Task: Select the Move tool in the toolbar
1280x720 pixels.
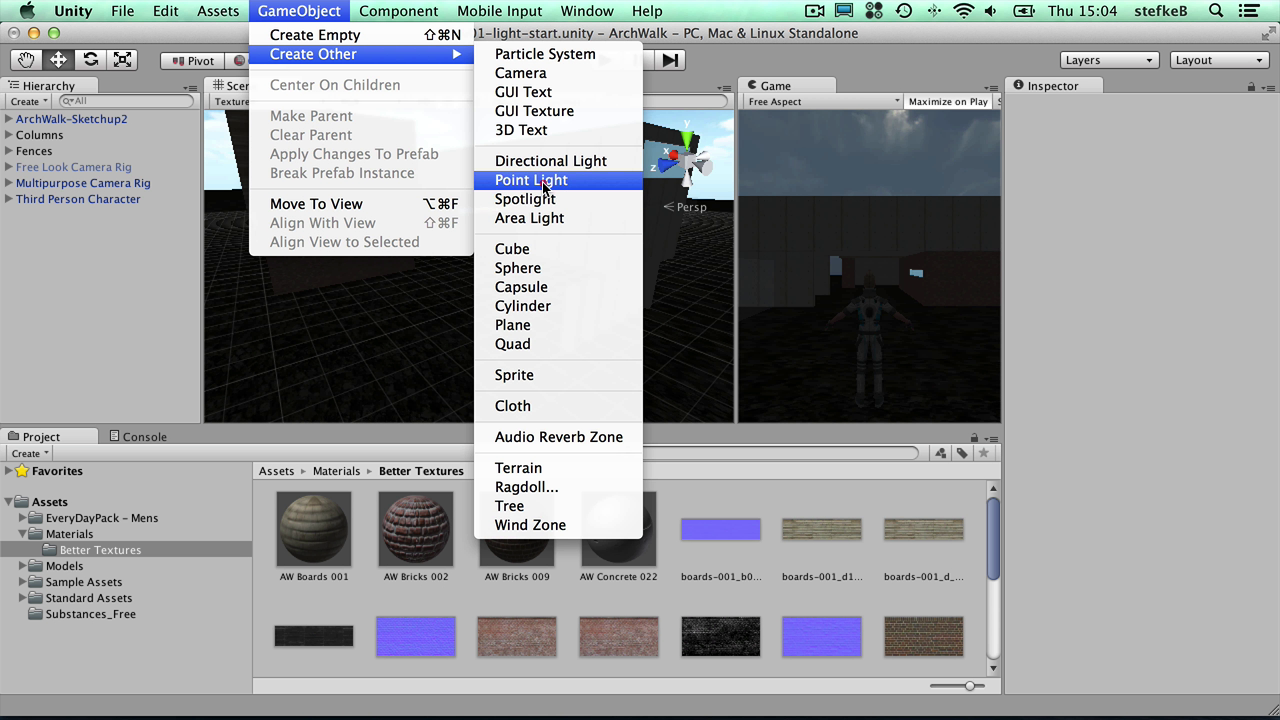Action: (x=58, y=60)
